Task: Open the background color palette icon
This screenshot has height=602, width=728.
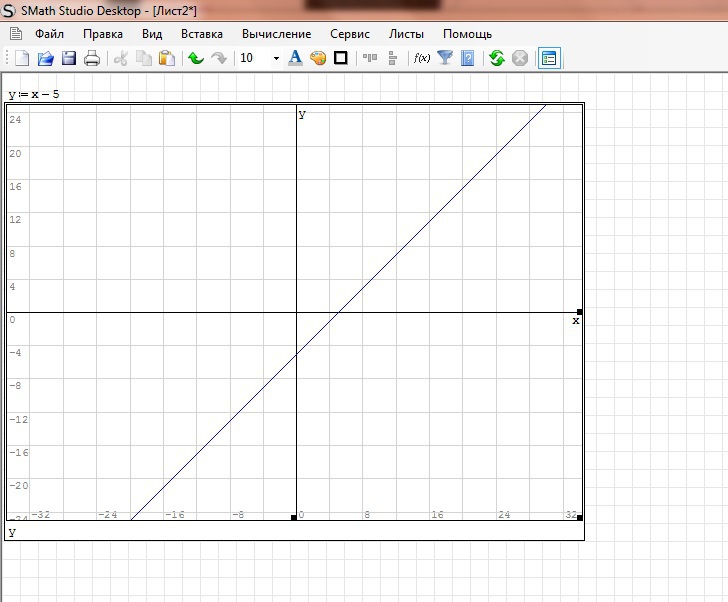Action: (x=318, y=58)
